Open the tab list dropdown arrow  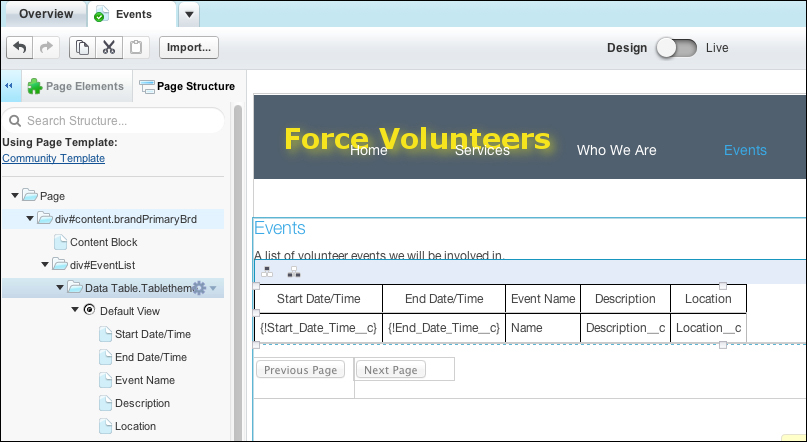click(191, 14)
